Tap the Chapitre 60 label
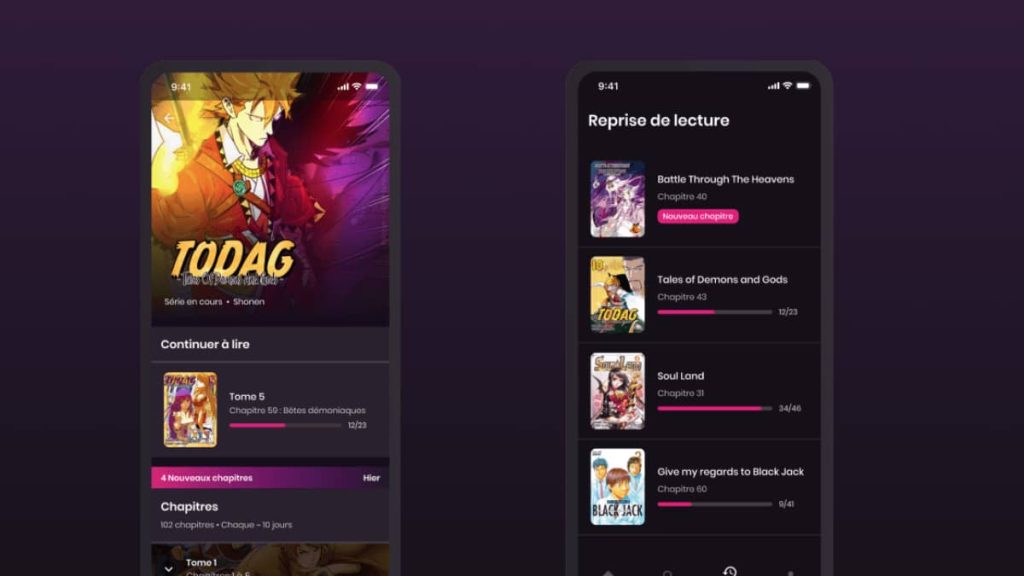Viewport: 1024px width, 576px height. (x=682, y=489)
